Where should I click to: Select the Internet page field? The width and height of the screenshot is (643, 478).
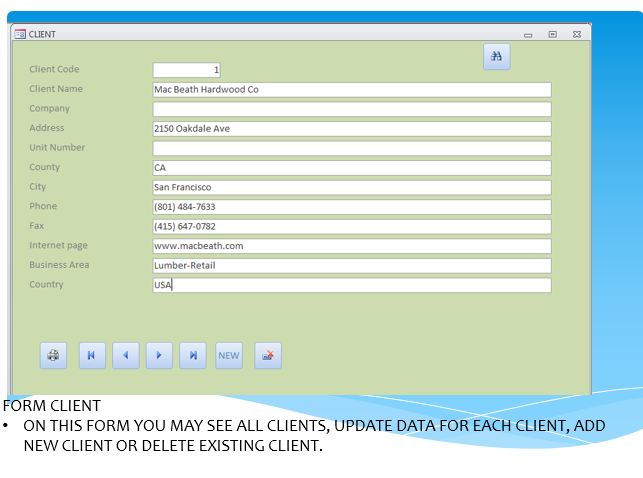[x=350, y=246]
